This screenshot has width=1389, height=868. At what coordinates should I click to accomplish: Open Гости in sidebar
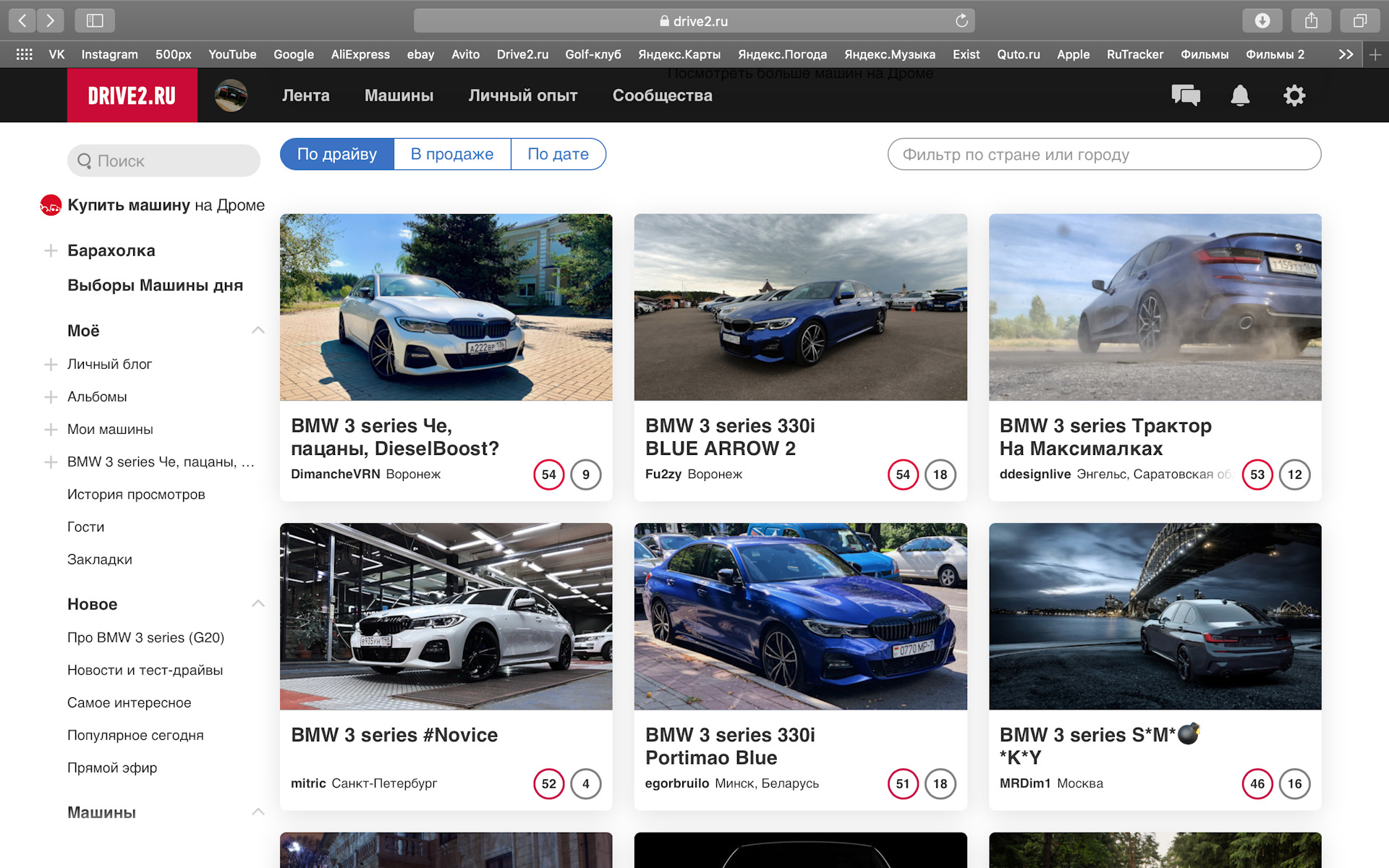coord(85,527)
